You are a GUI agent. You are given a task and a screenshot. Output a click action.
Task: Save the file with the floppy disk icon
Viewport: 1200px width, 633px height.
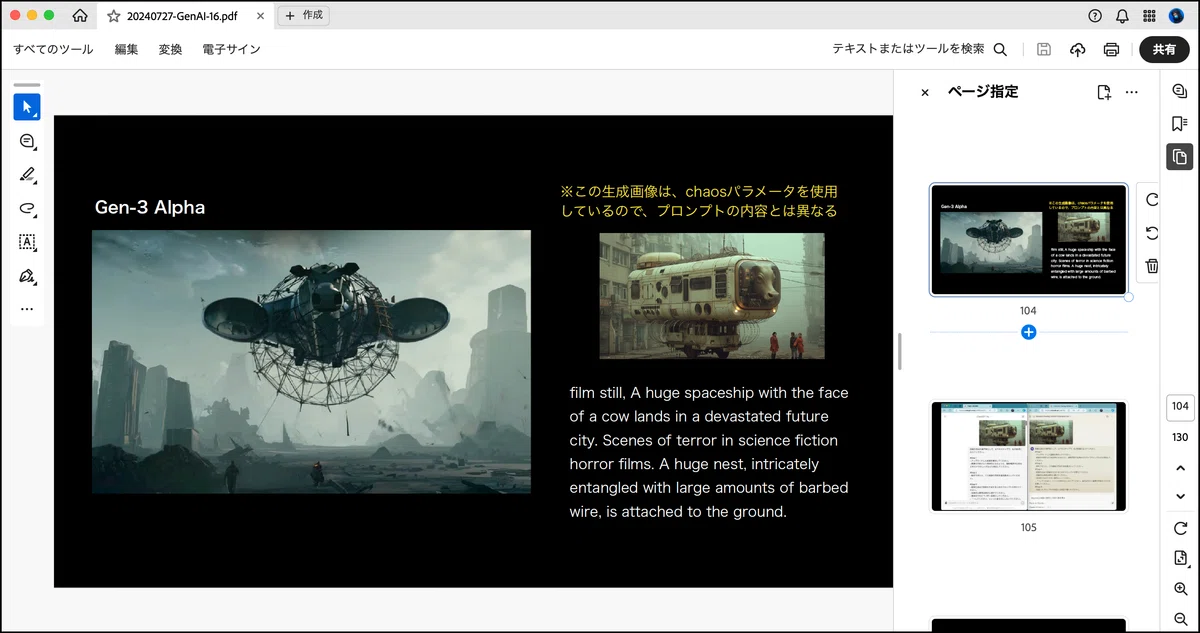point(1044,49)
